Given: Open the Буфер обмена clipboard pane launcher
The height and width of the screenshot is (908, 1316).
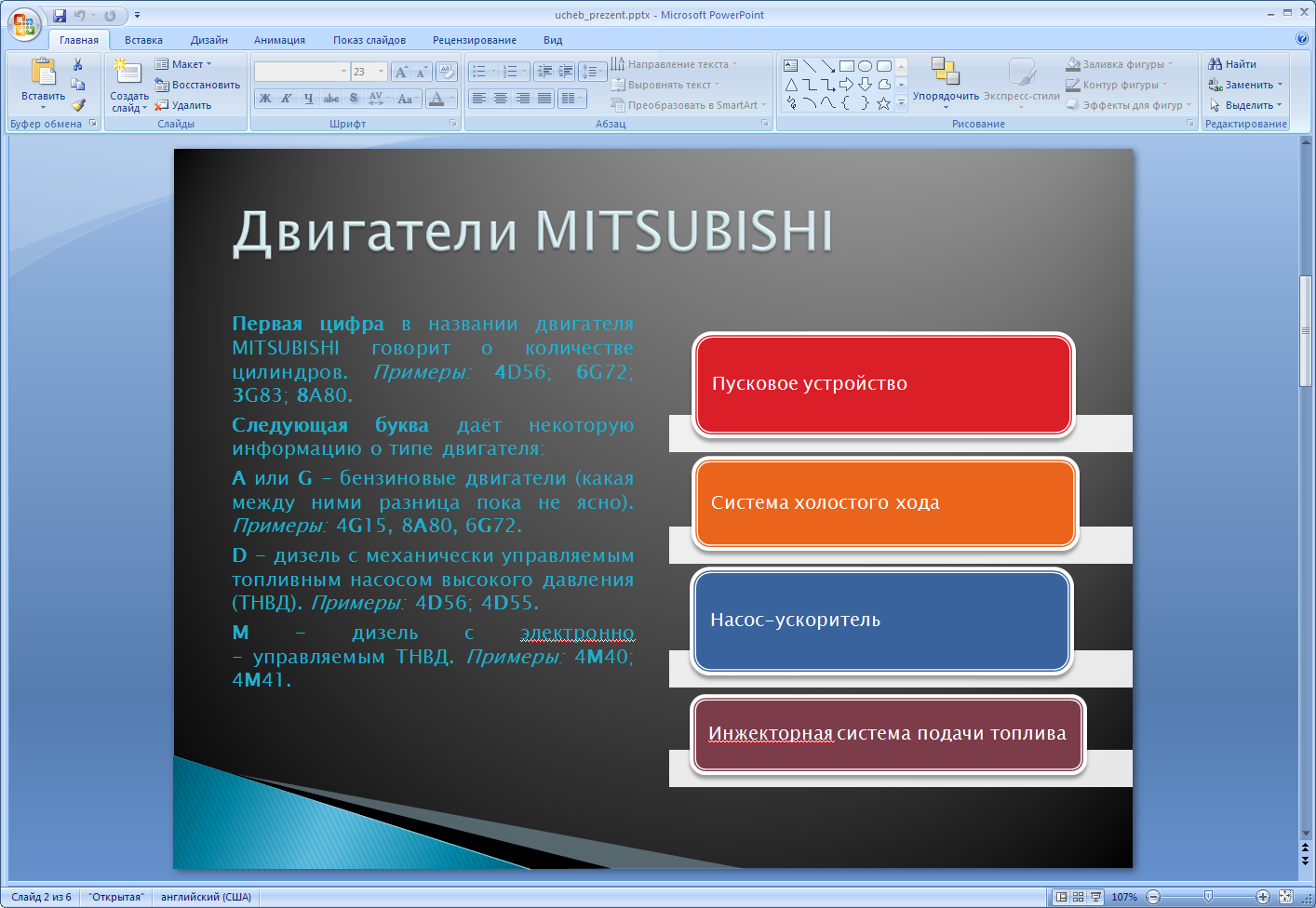Looking at the screenshot, I should pos(93,123).
